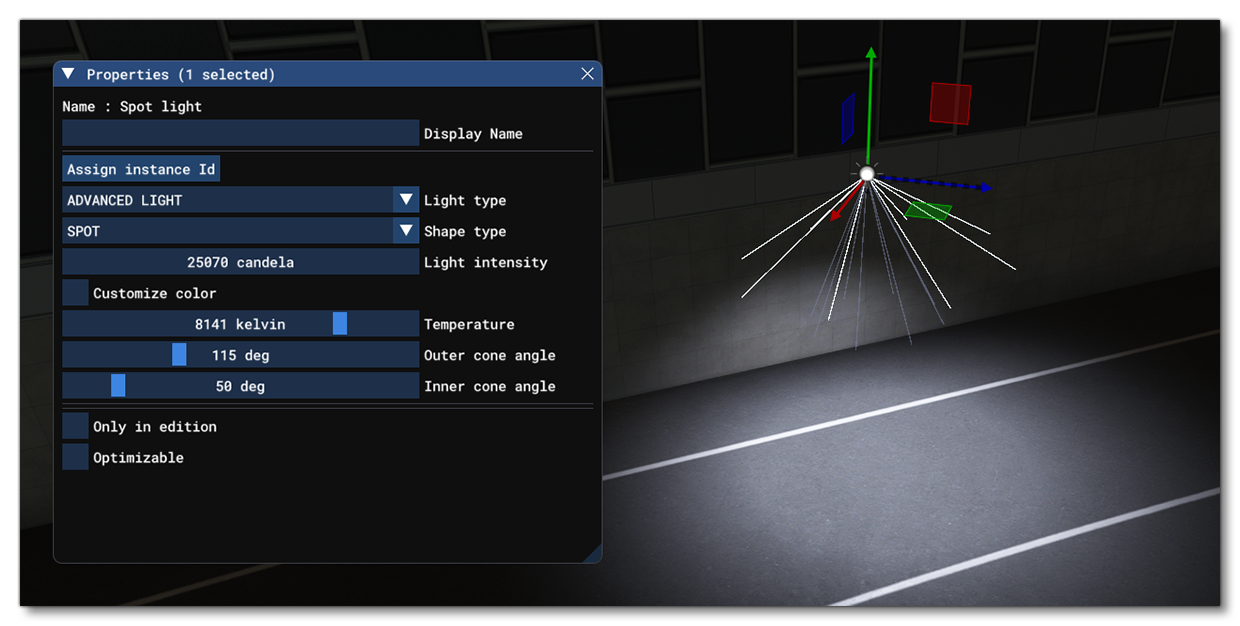This screenshot has width=1240, height=626.
Task: Check the Only in edition checkbox
Action: click(x=74, y=425)
